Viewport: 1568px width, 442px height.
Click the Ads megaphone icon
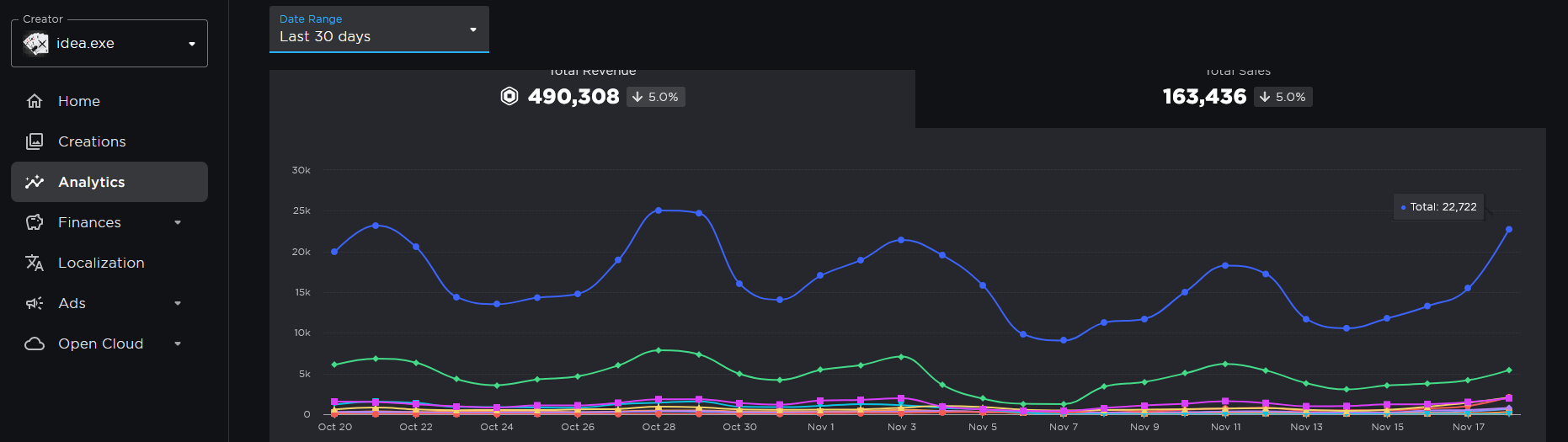(35, 303)
